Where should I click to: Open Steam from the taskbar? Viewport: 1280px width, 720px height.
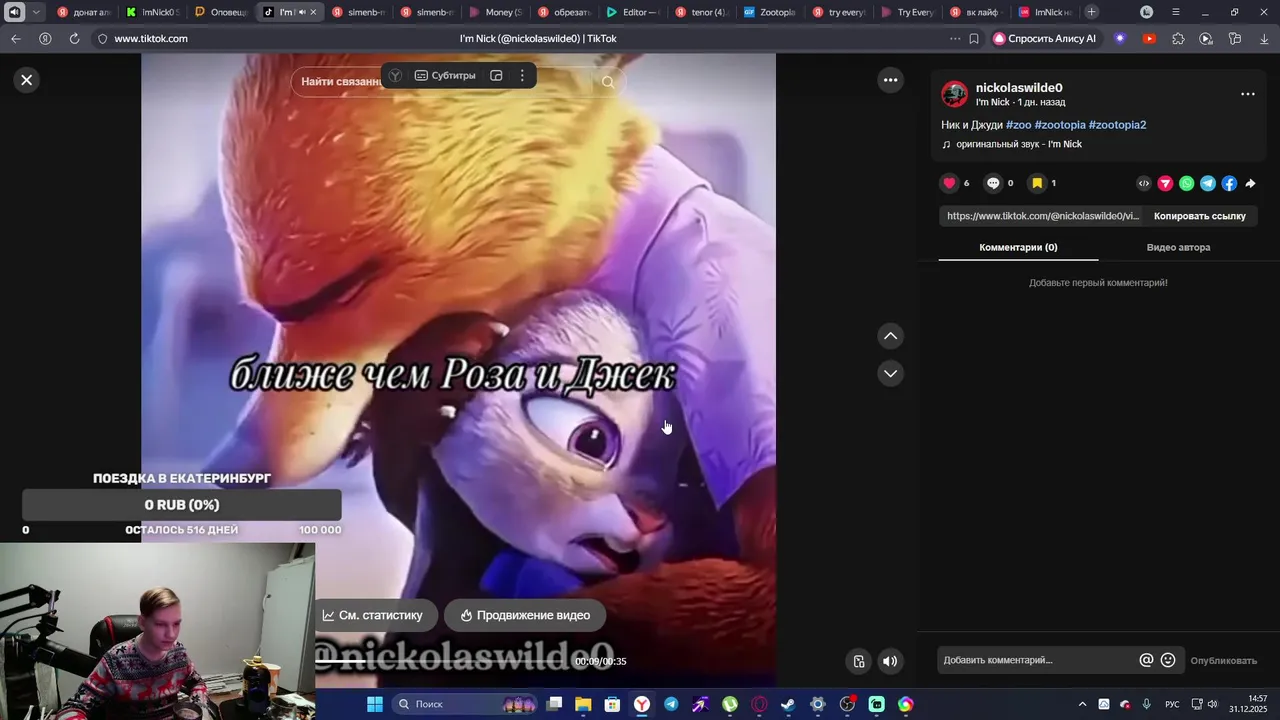tap(788, 704)
